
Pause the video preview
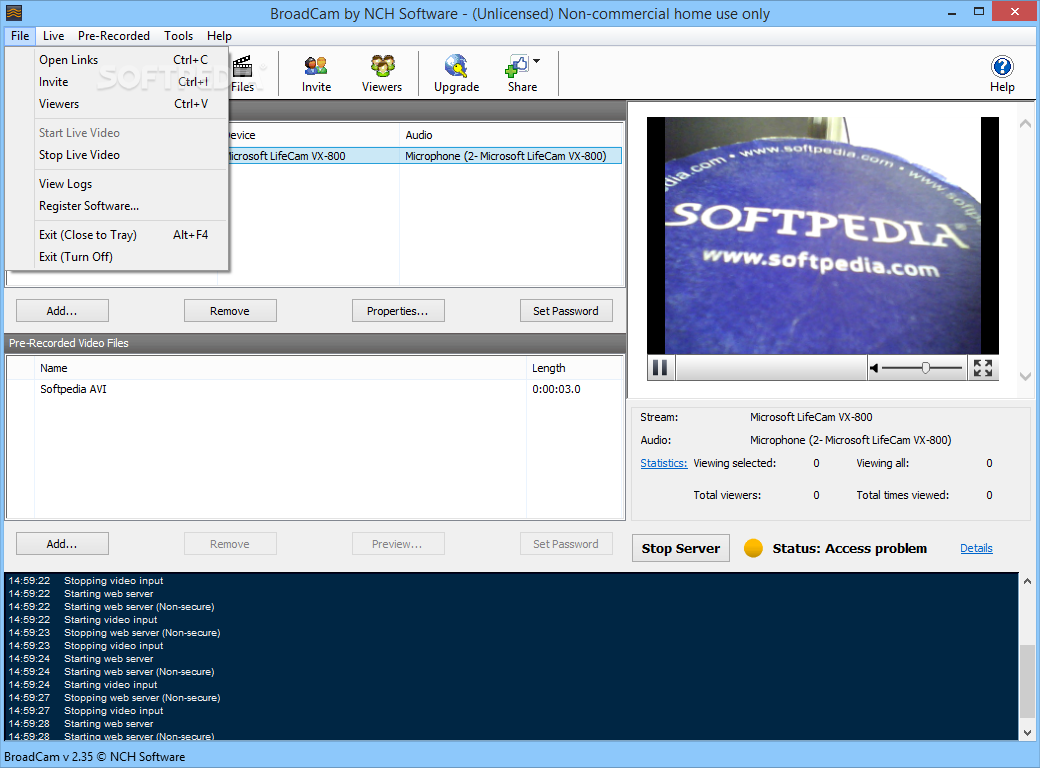(x=660, y=367)
